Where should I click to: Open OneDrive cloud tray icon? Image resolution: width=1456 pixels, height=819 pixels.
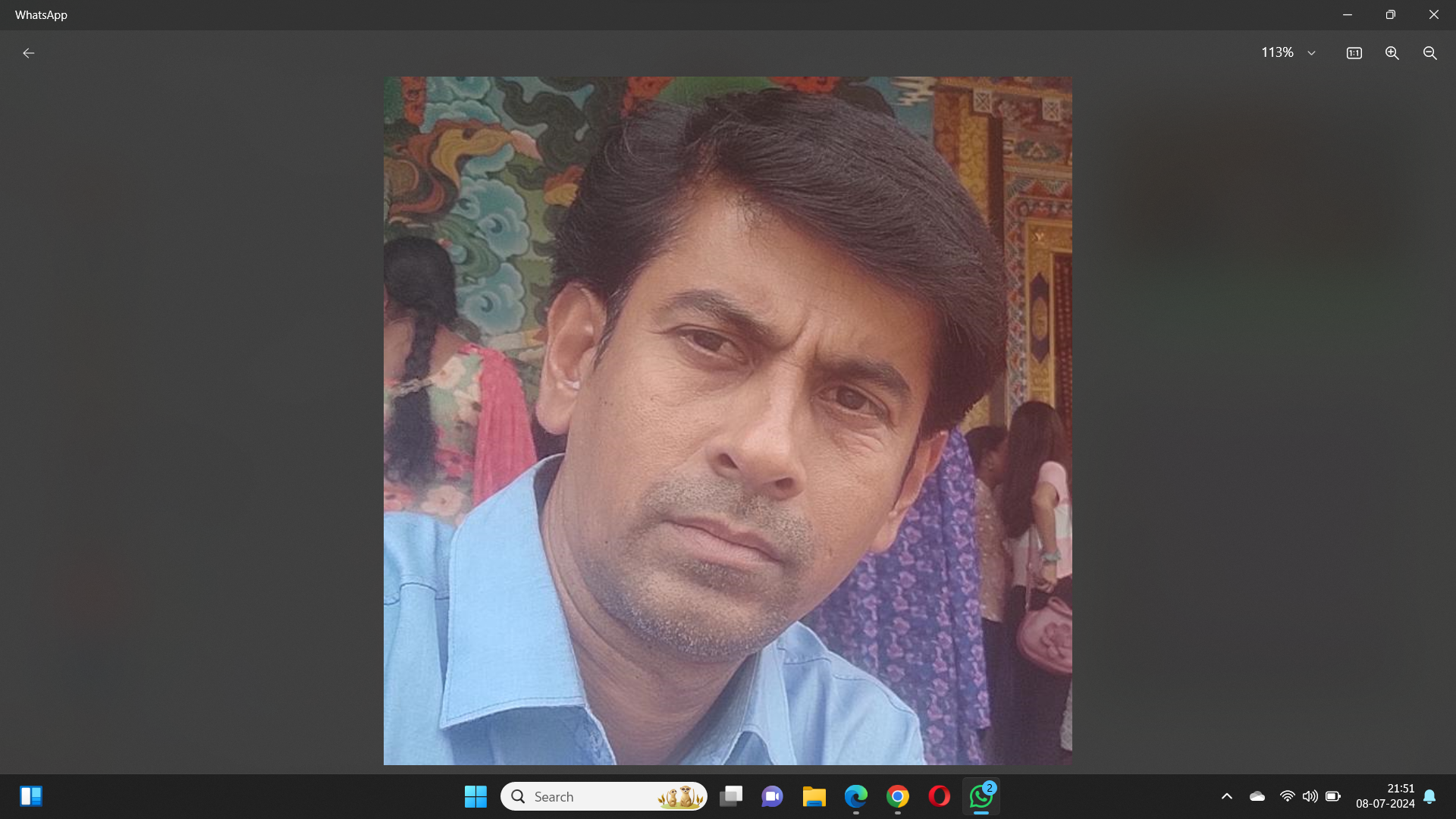point(1257,796)
